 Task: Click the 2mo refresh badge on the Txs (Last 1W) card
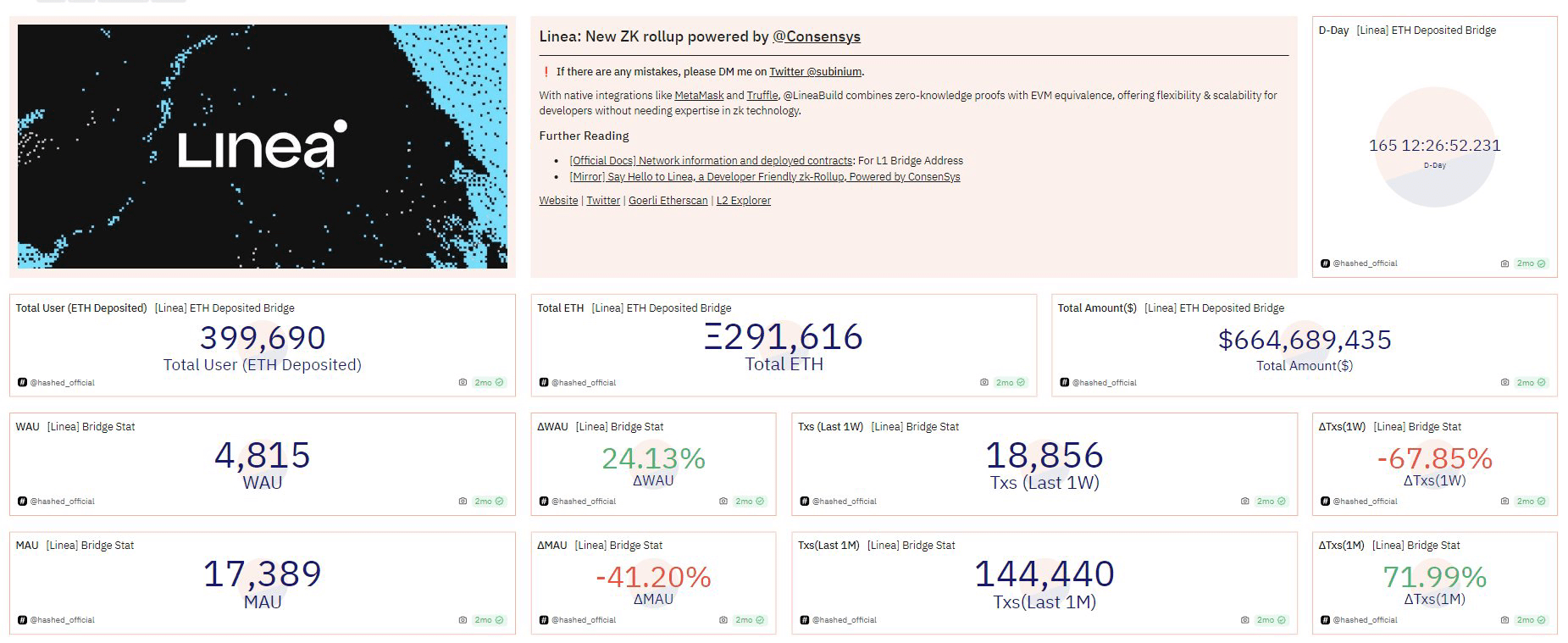point(1271,502)
